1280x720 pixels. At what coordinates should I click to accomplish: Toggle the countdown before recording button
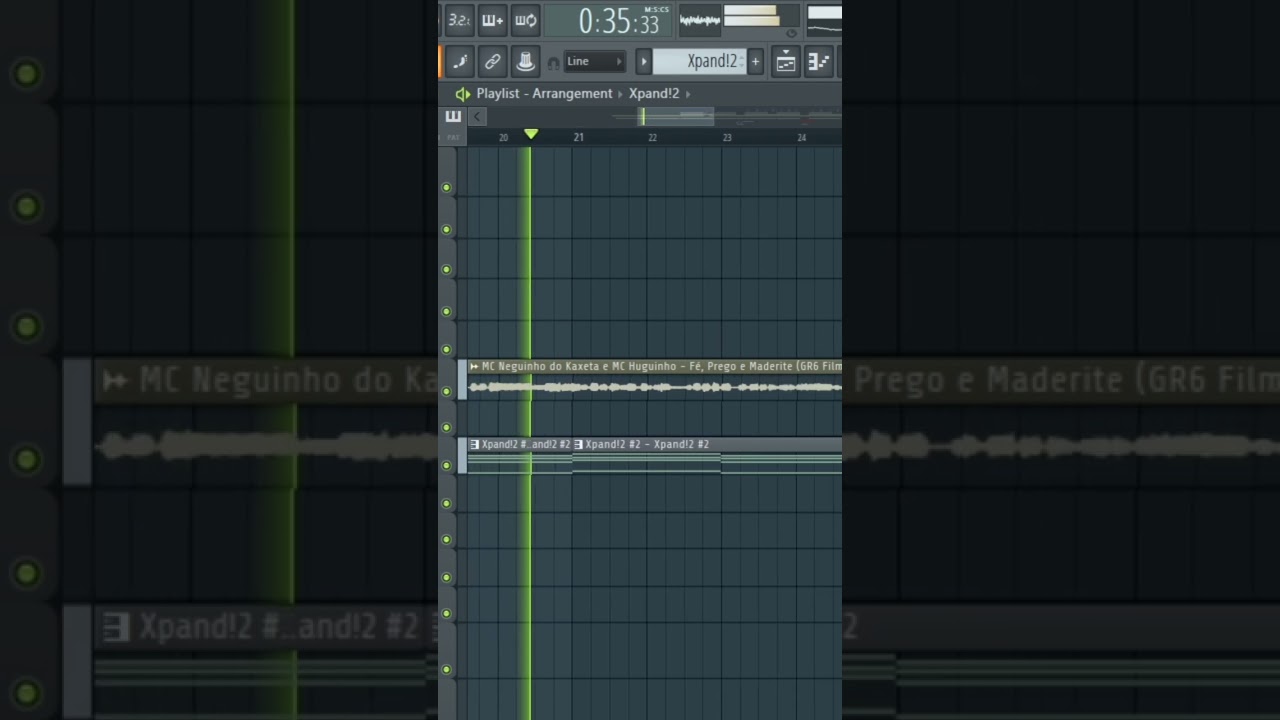tap(459, 20)
